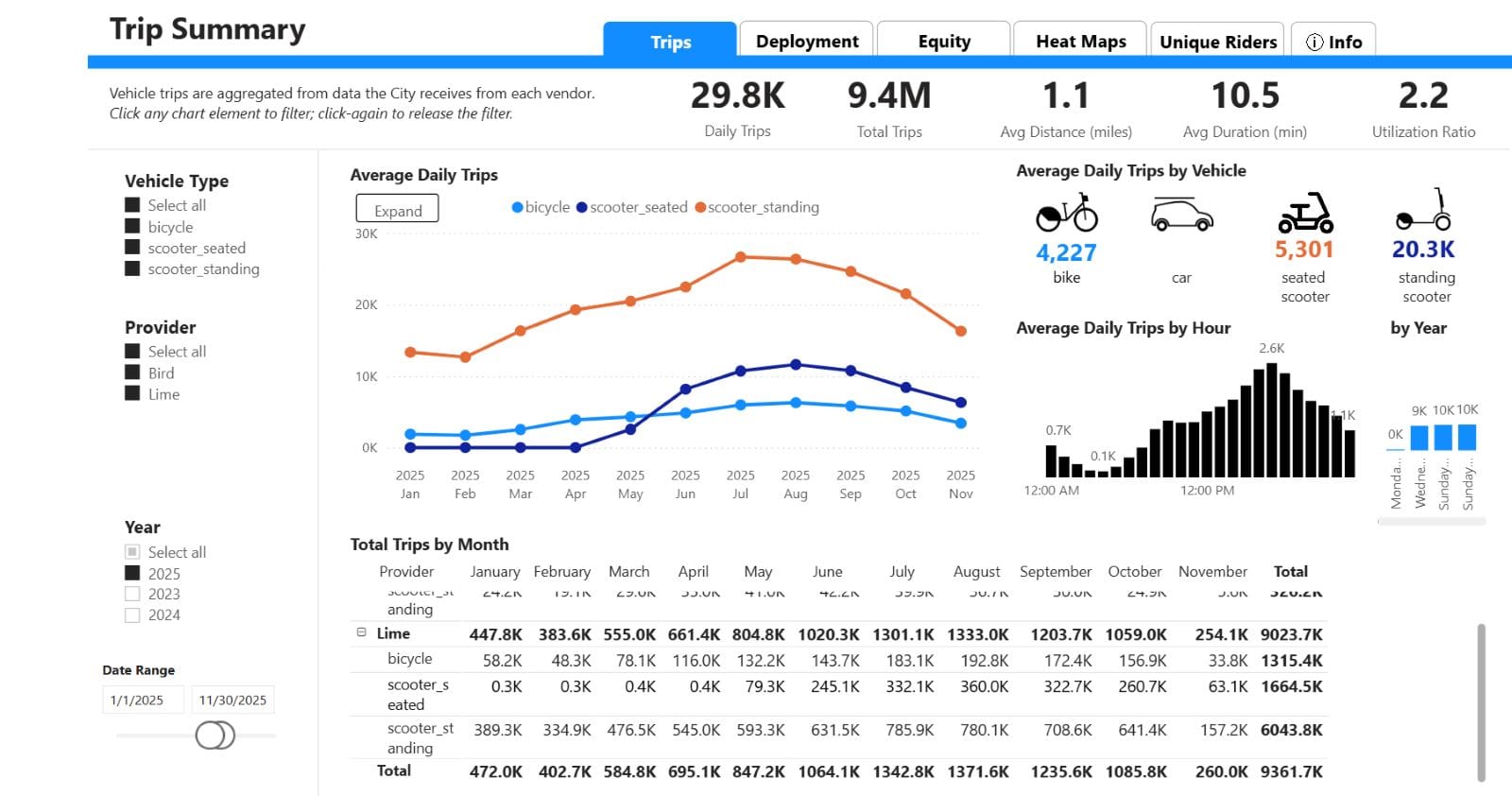Expand the Average Daily Trips chart
The image size is (1512, 796).
pyautogui.click(x=397, y=210)
